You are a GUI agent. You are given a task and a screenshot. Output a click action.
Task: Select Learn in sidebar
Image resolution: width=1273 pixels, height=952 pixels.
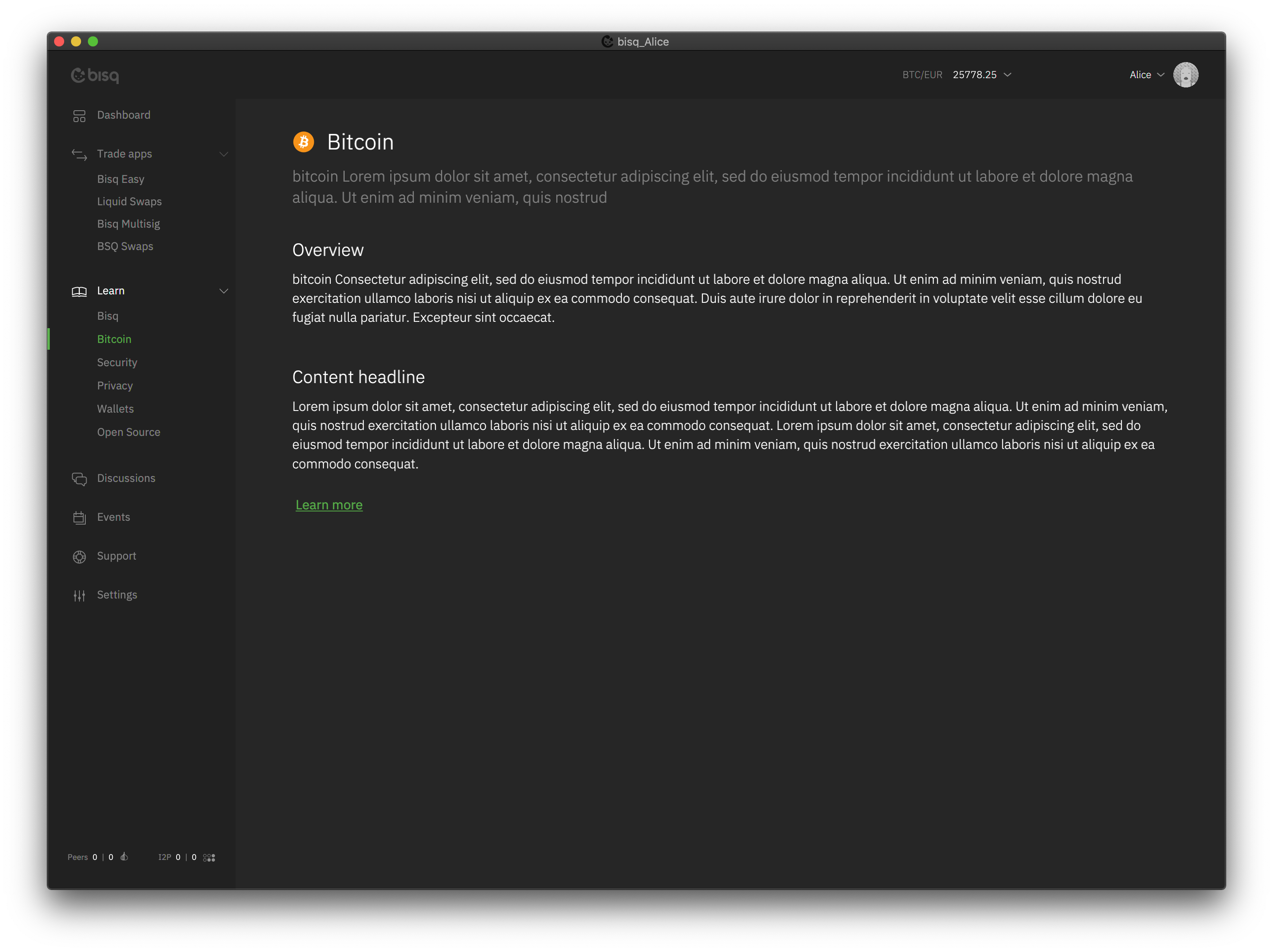coord(111,291)
